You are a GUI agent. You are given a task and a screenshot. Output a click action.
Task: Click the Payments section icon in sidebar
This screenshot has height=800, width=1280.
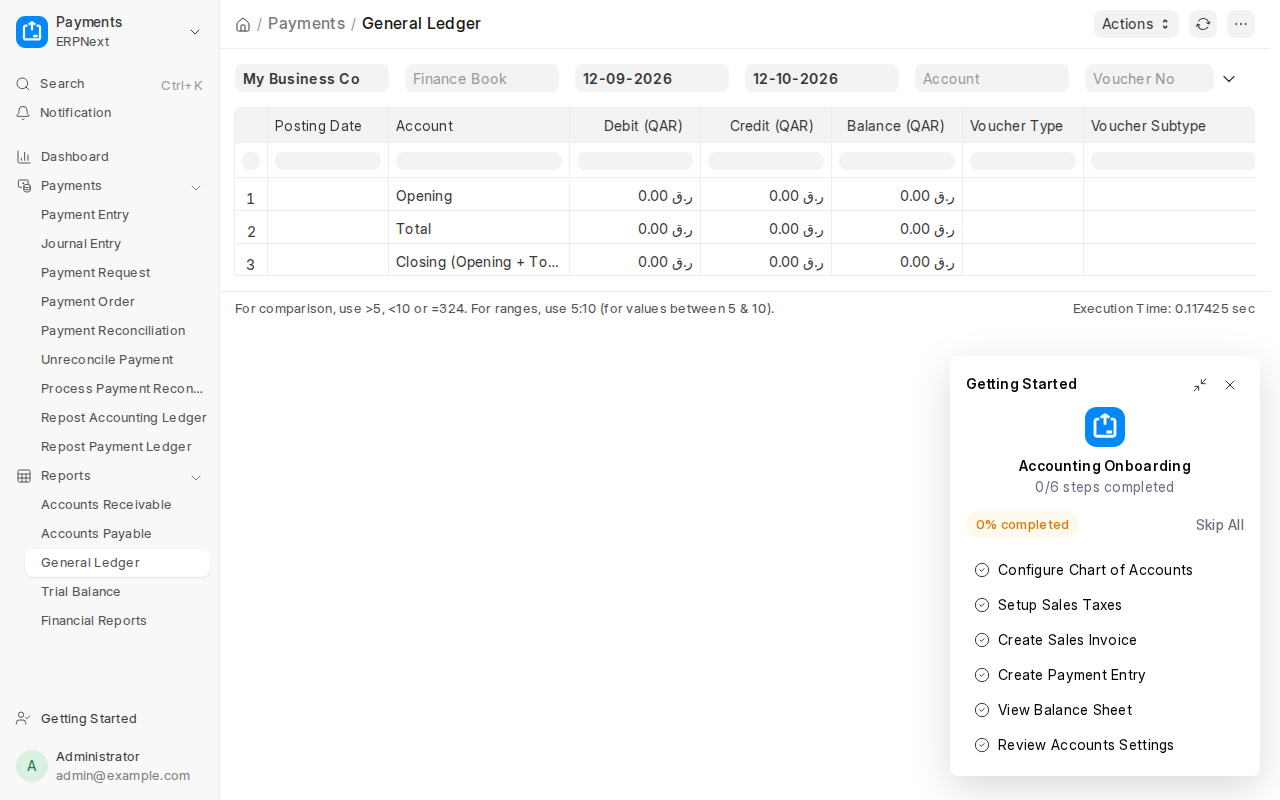click(x=24, y=186)
